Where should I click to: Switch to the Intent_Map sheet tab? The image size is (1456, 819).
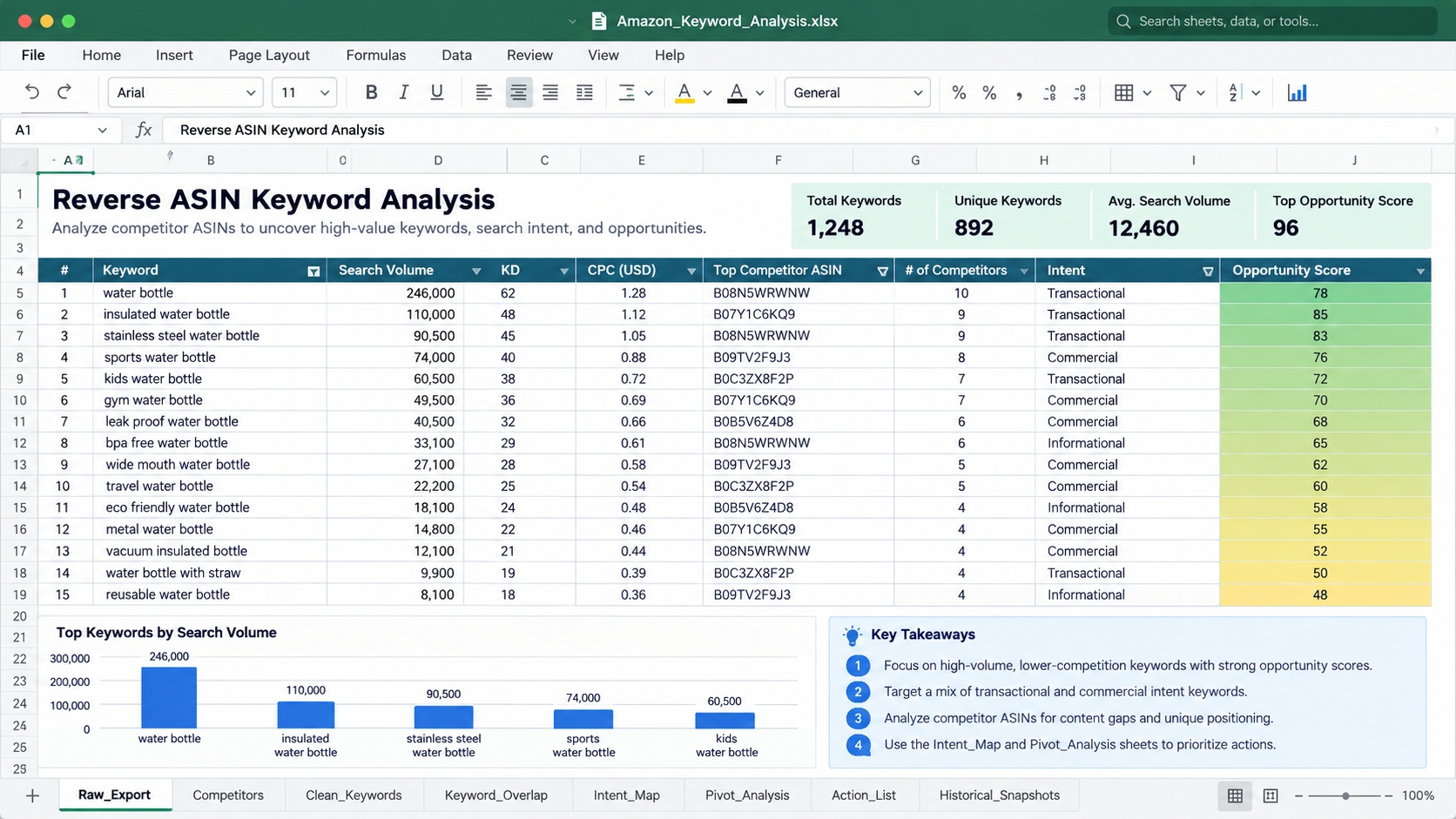(x=627, y=796)
